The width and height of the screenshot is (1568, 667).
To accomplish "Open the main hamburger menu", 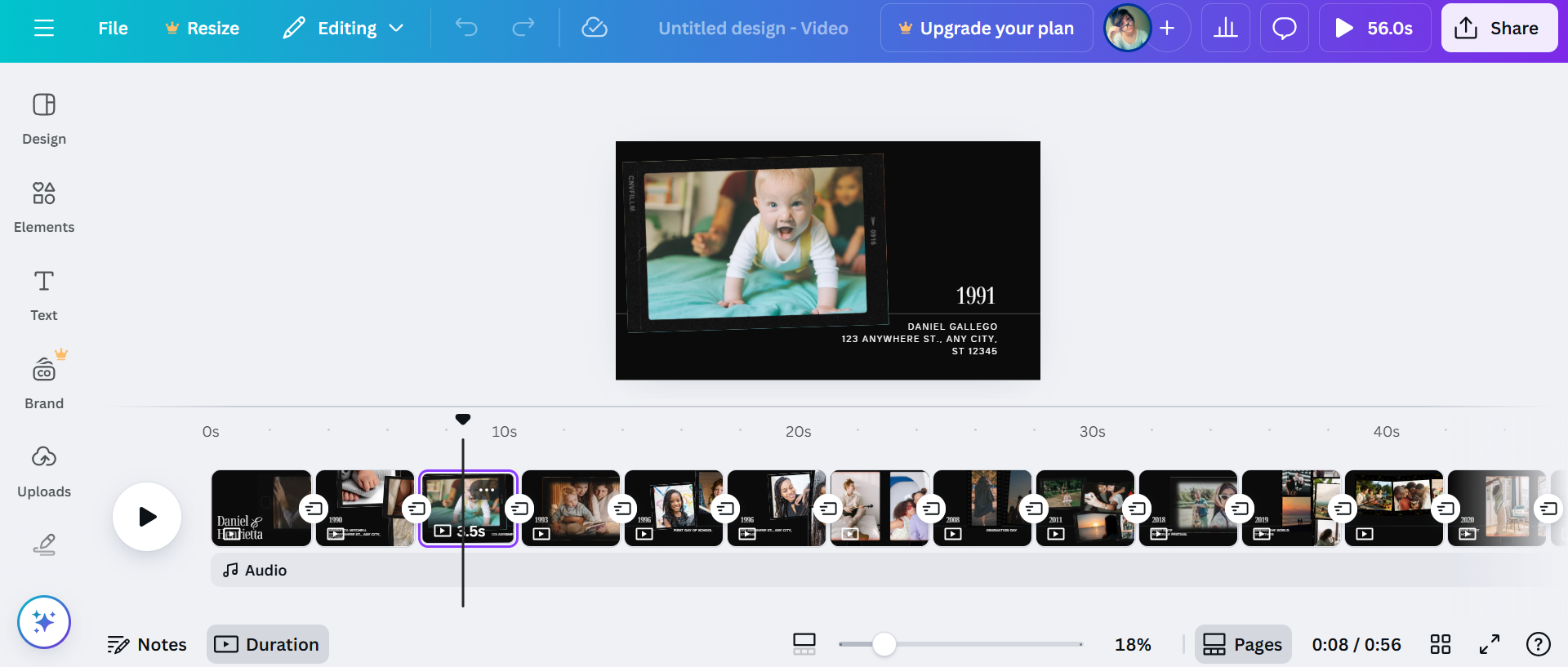I will (x=44, y=29).
